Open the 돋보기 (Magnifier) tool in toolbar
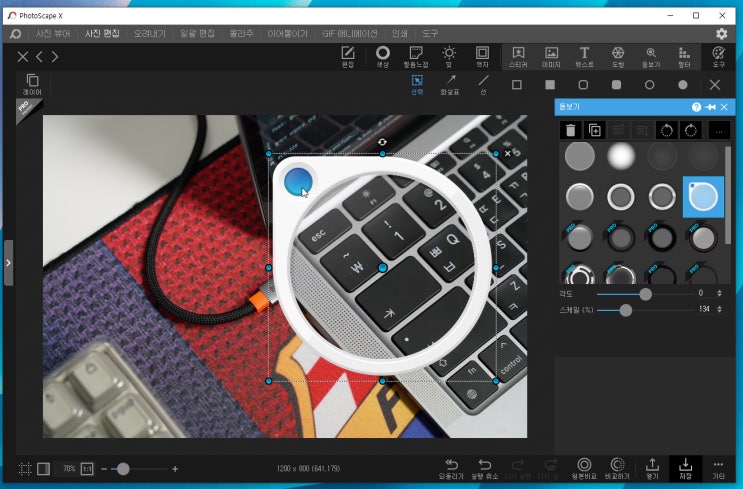The width and height of the screenshot is (743, 489). 651,57
